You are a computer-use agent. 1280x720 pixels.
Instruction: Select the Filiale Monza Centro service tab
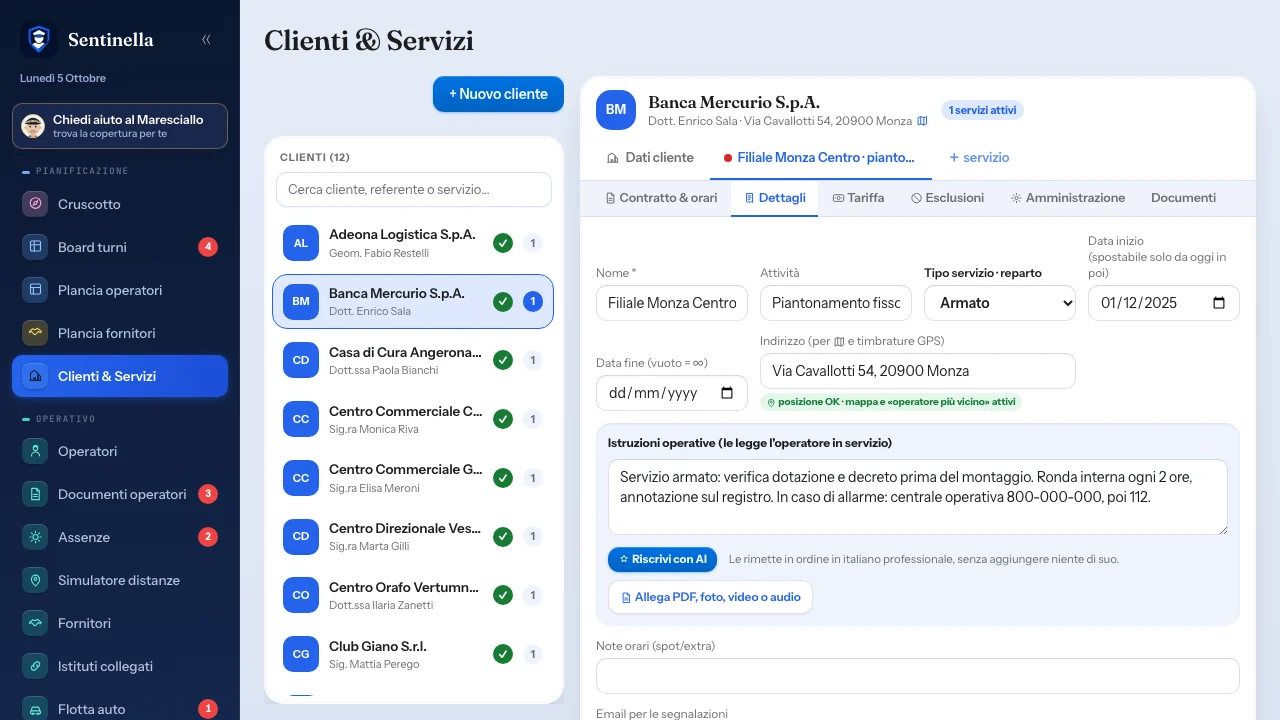point(819,157)
